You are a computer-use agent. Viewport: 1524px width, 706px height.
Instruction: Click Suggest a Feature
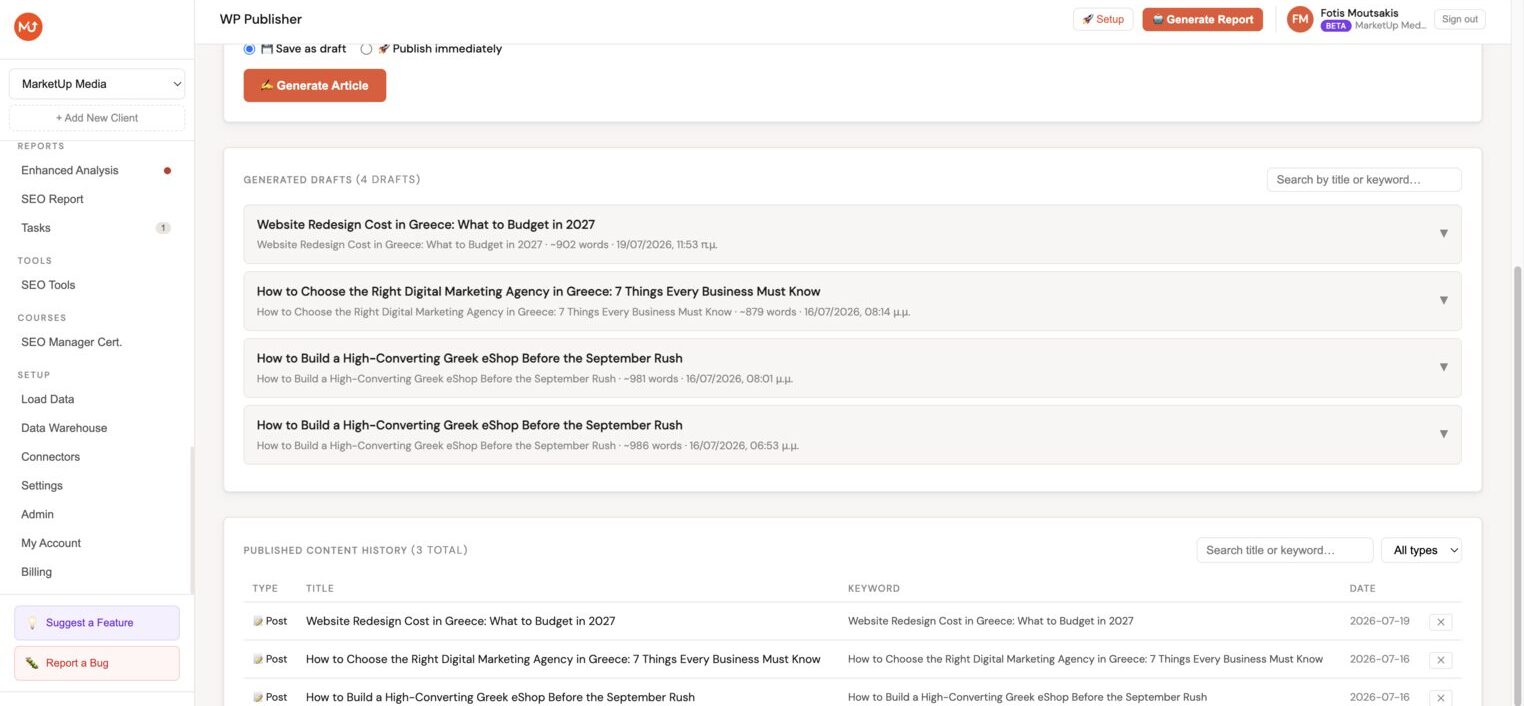(97, 623)
